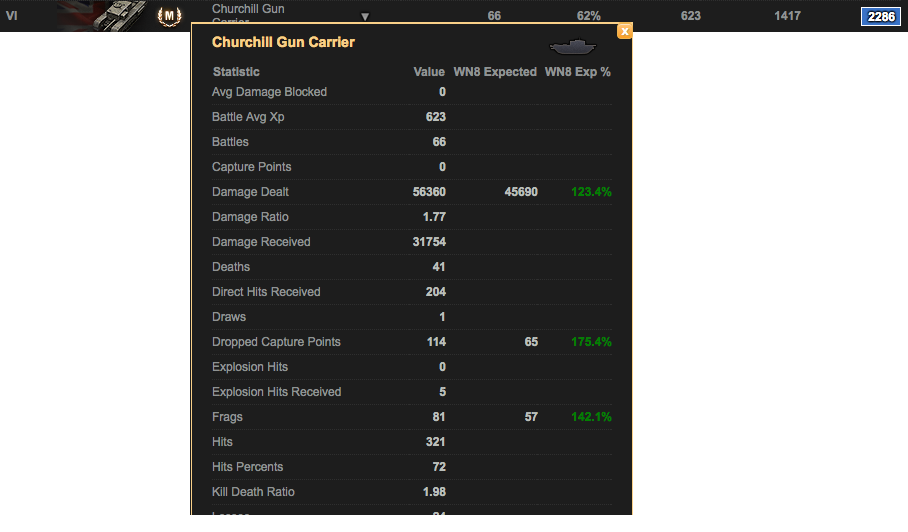Click the Value column header
This screenshot has height=532, width=908.
click(429, 72)
